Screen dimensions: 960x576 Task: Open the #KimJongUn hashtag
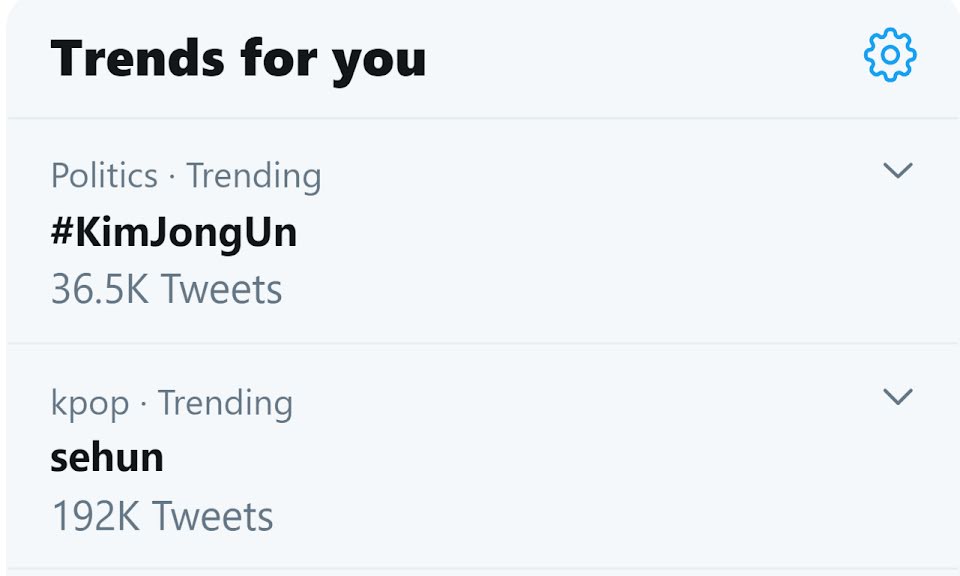[x=173, y=232]
